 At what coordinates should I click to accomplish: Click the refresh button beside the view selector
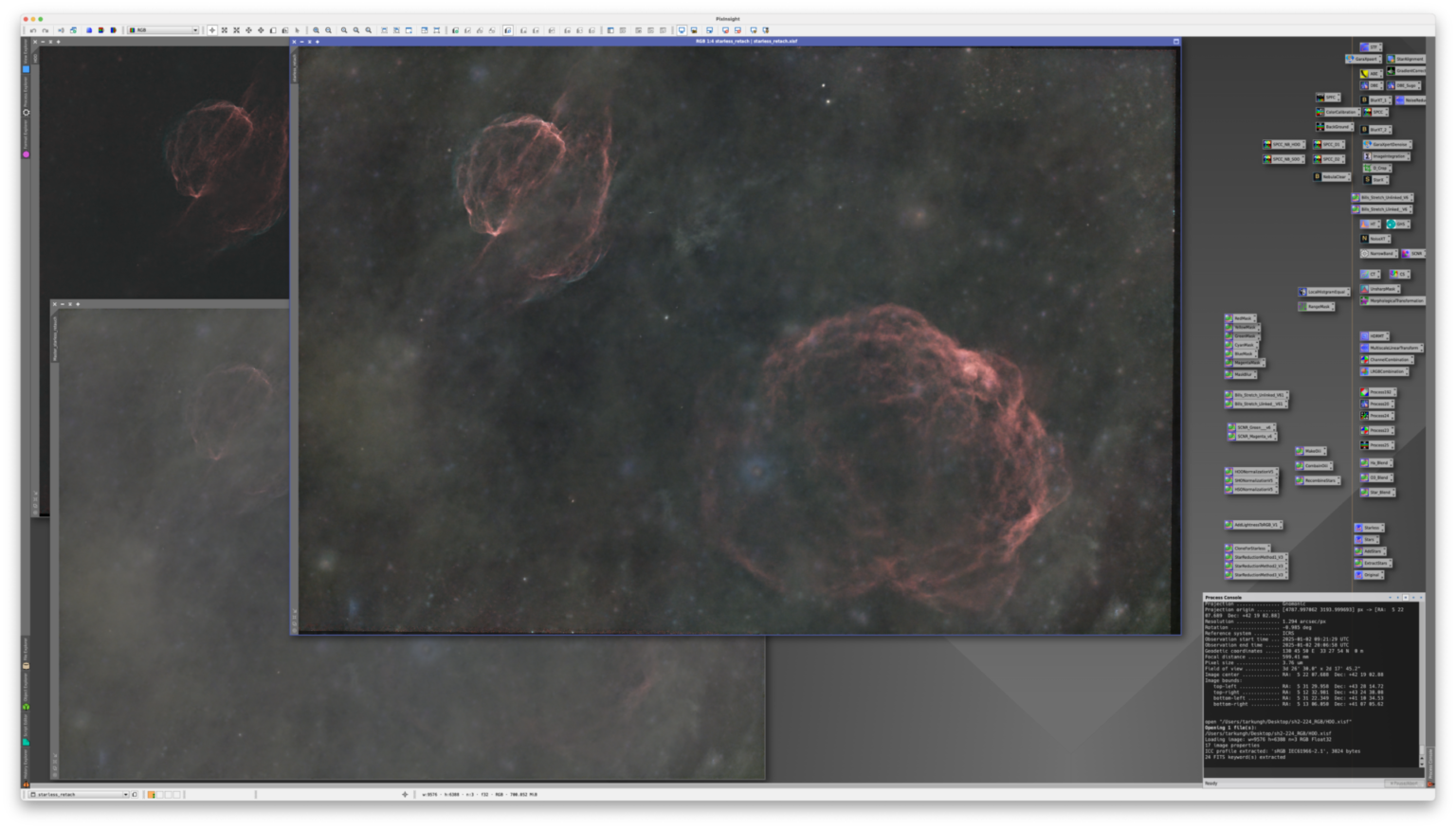tap(135, 795)
